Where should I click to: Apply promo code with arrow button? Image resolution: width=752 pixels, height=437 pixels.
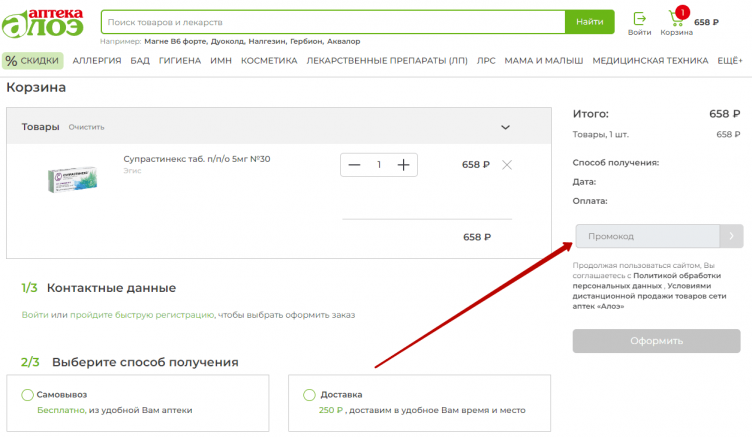point(731,237)
